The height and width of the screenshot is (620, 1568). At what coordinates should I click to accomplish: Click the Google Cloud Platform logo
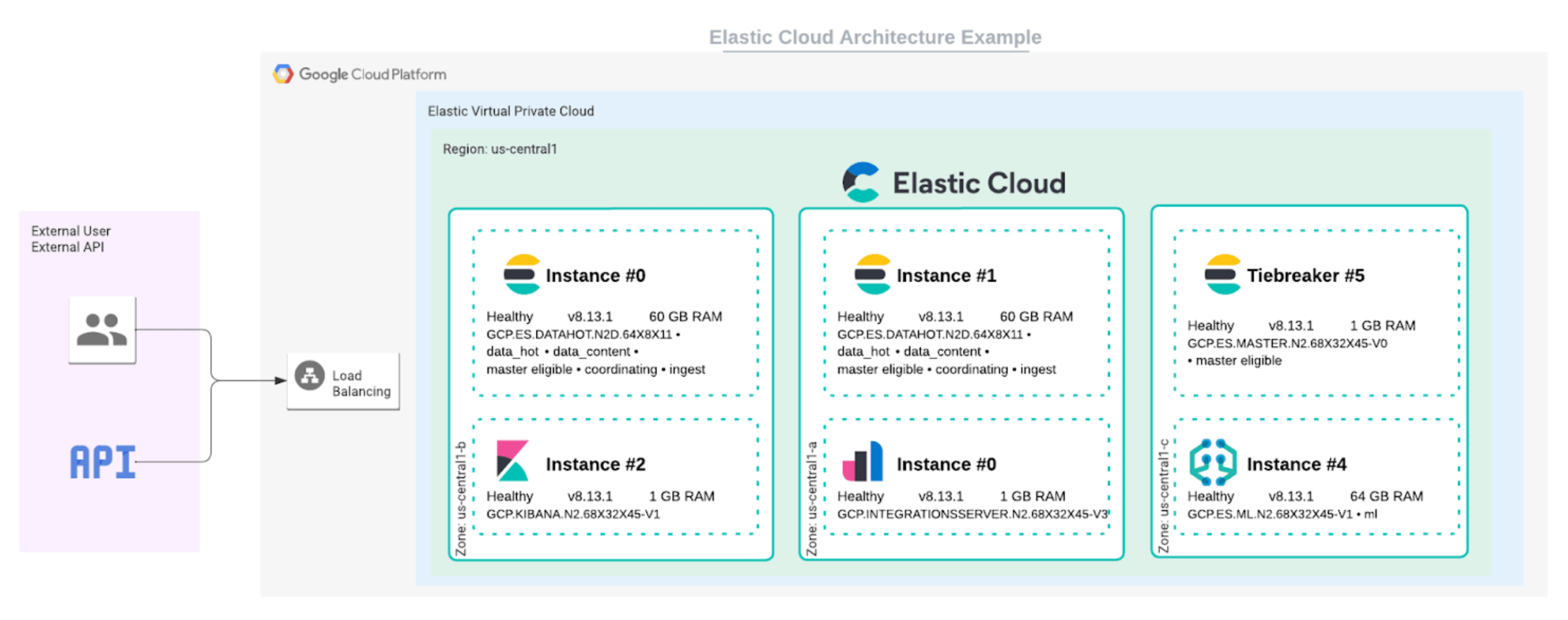pos(283,74)
